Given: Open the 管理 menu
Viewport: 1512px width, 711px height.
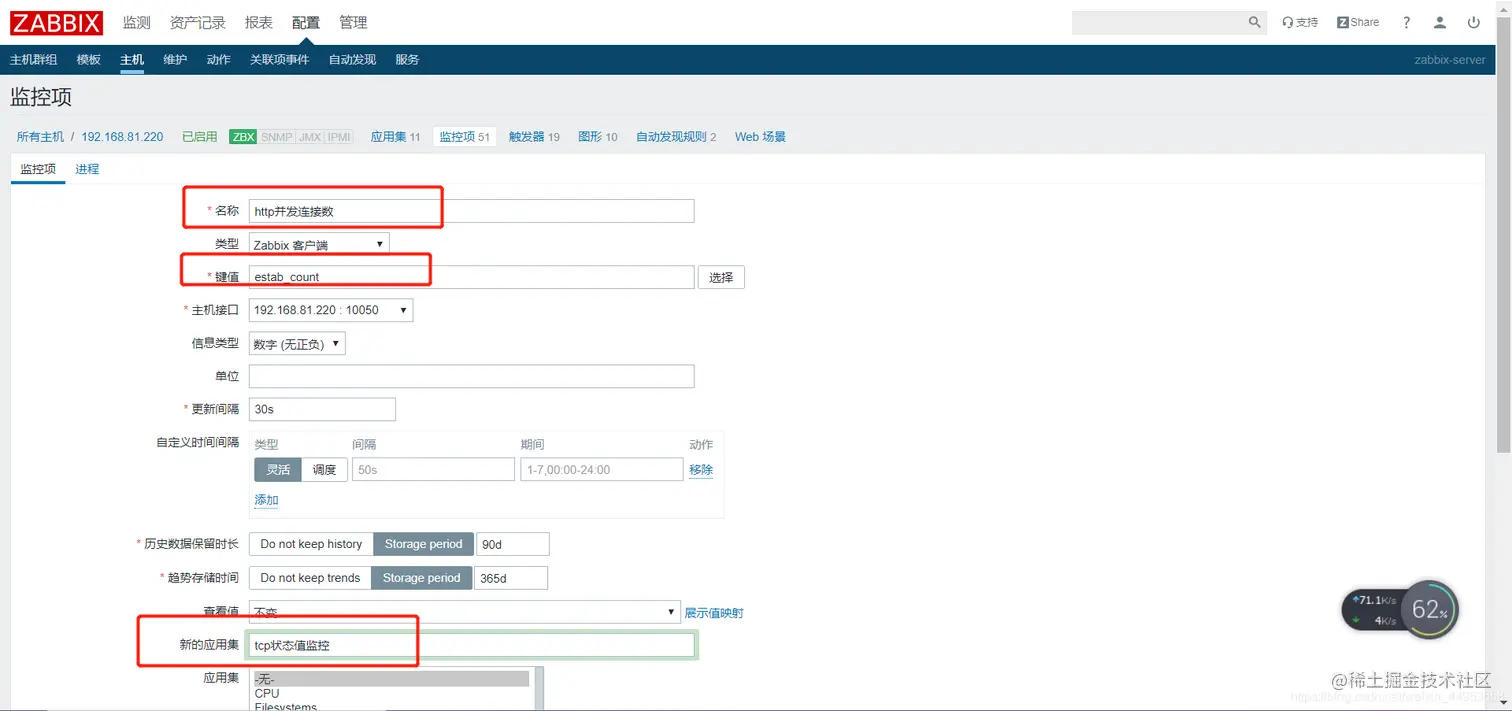Looking at the screenshot, I should (x=353, y=22).
